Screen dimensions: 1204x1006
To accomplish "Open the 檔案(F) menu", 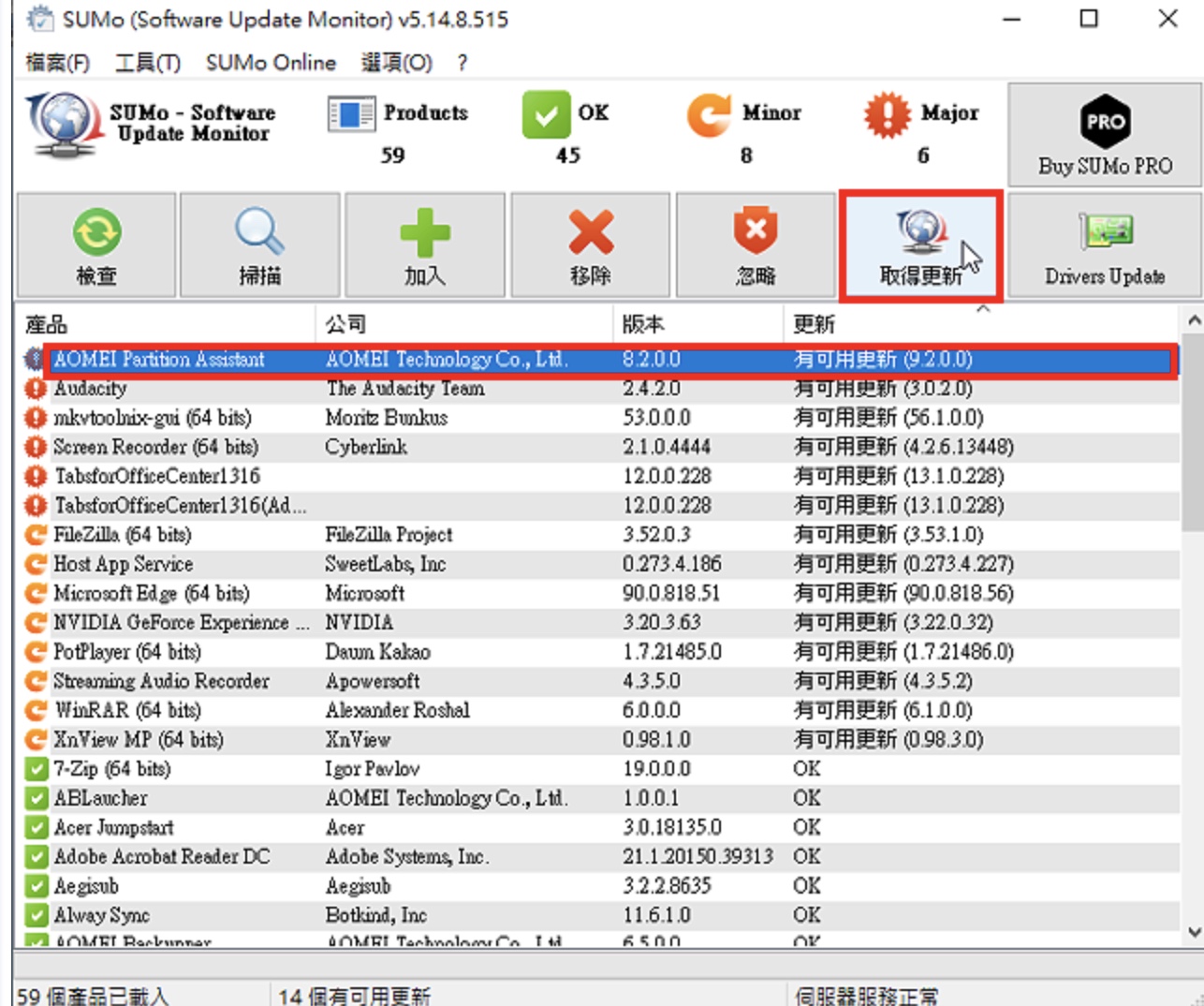I will [x=58, y=63].
